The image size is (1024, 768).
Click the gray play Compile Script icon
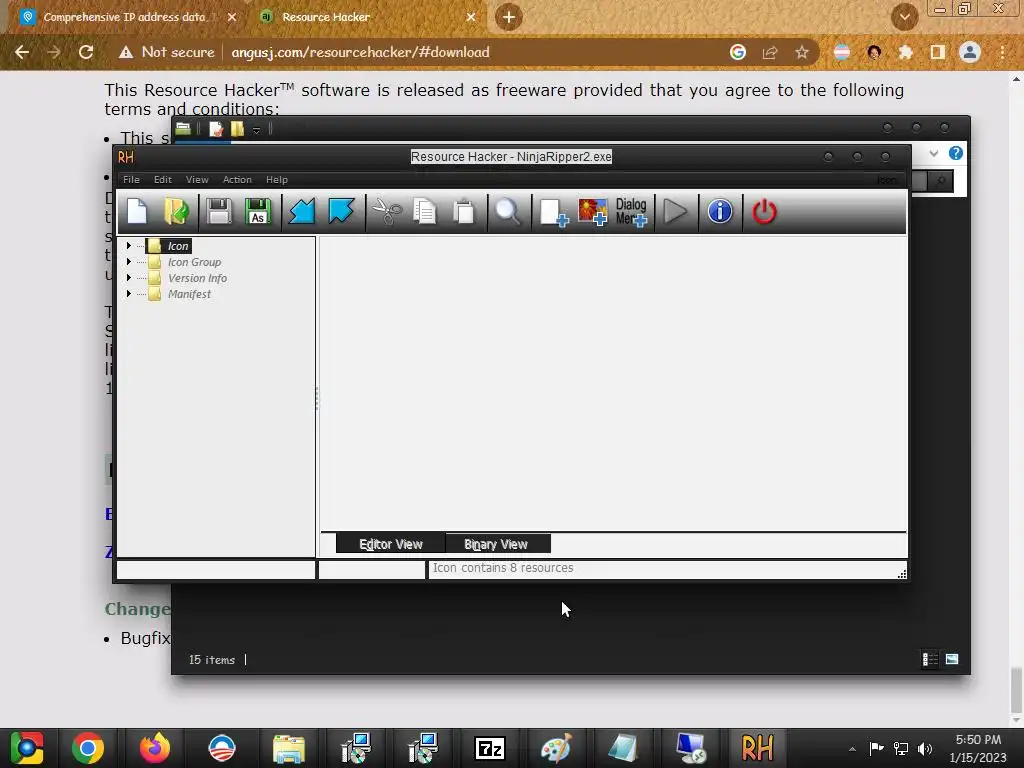675,212
